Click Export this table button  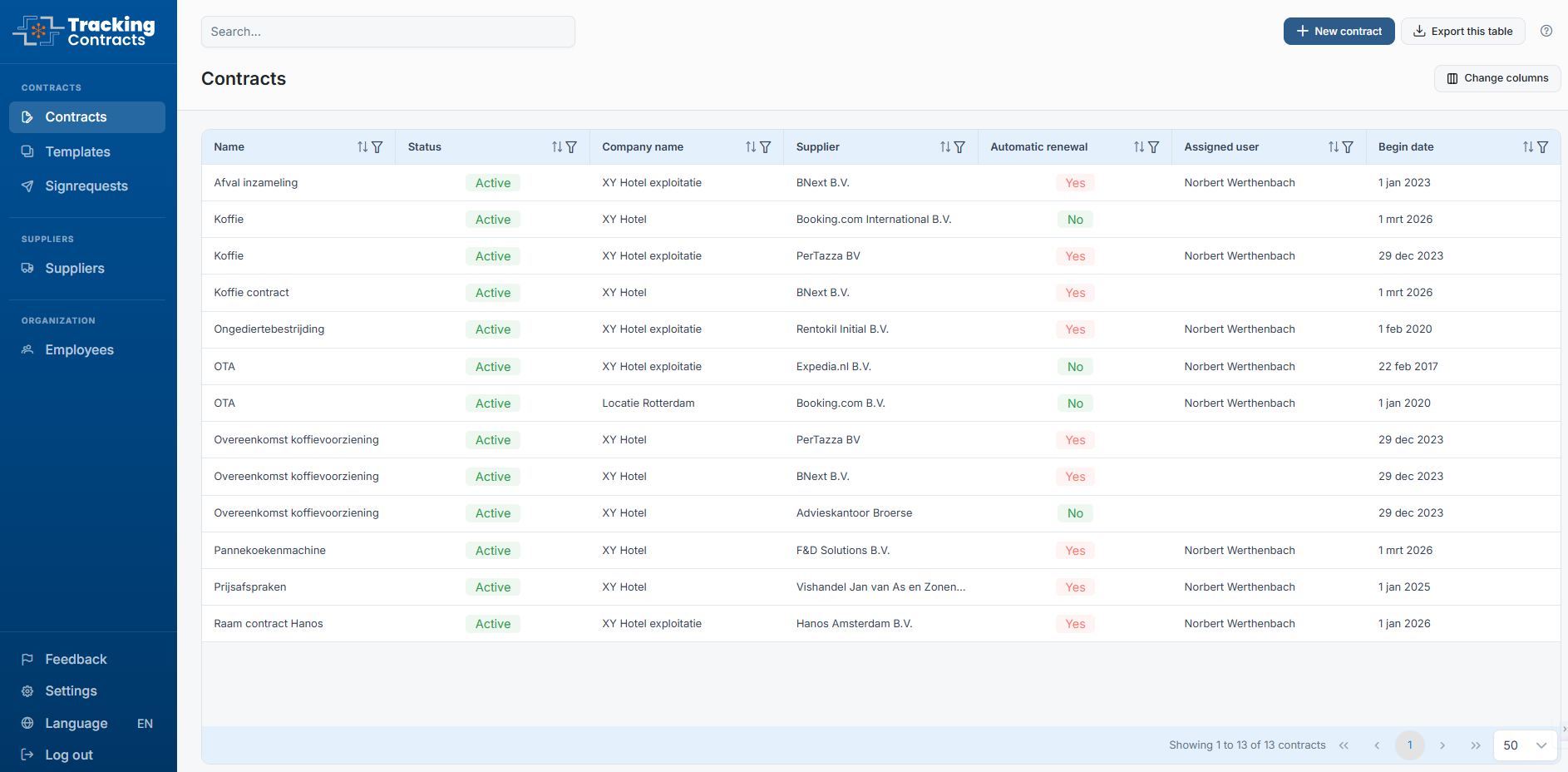click(1462, 32)
